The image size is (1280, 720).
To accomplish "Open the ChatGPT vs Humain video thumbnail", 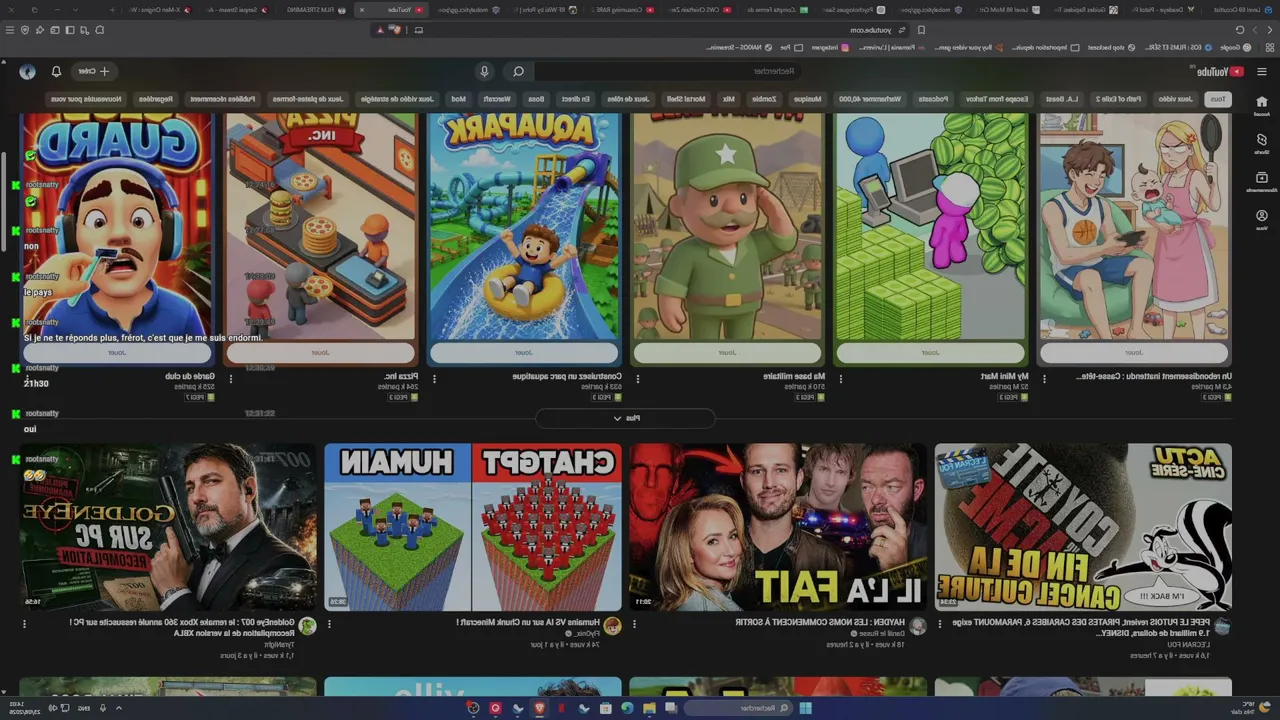I will tap(473, 527).
